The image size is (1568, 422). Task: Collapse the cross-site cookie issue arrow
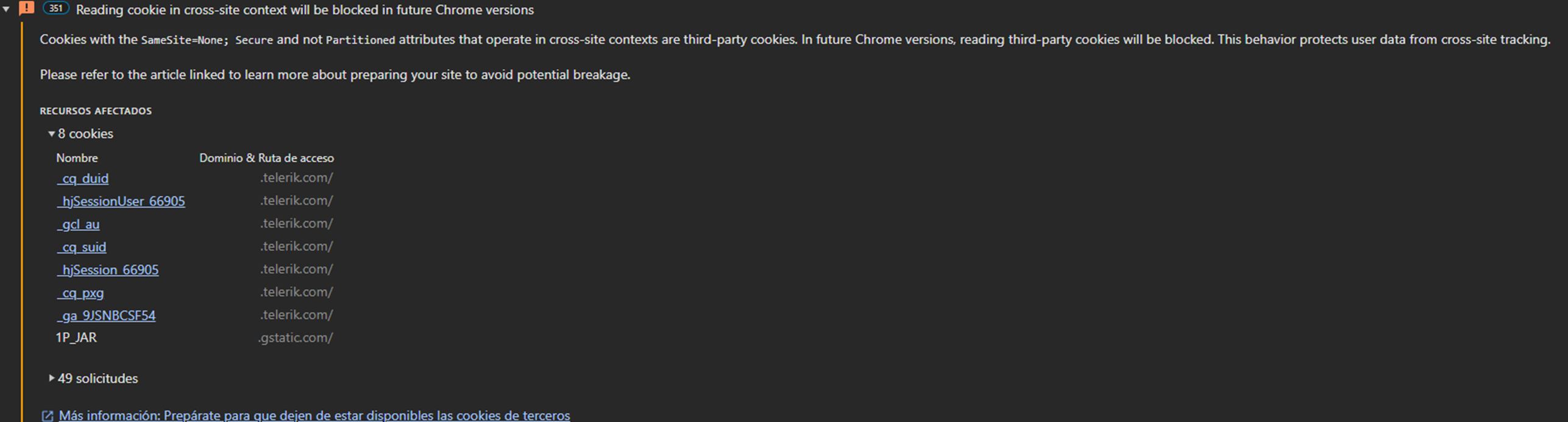(6, 9)
